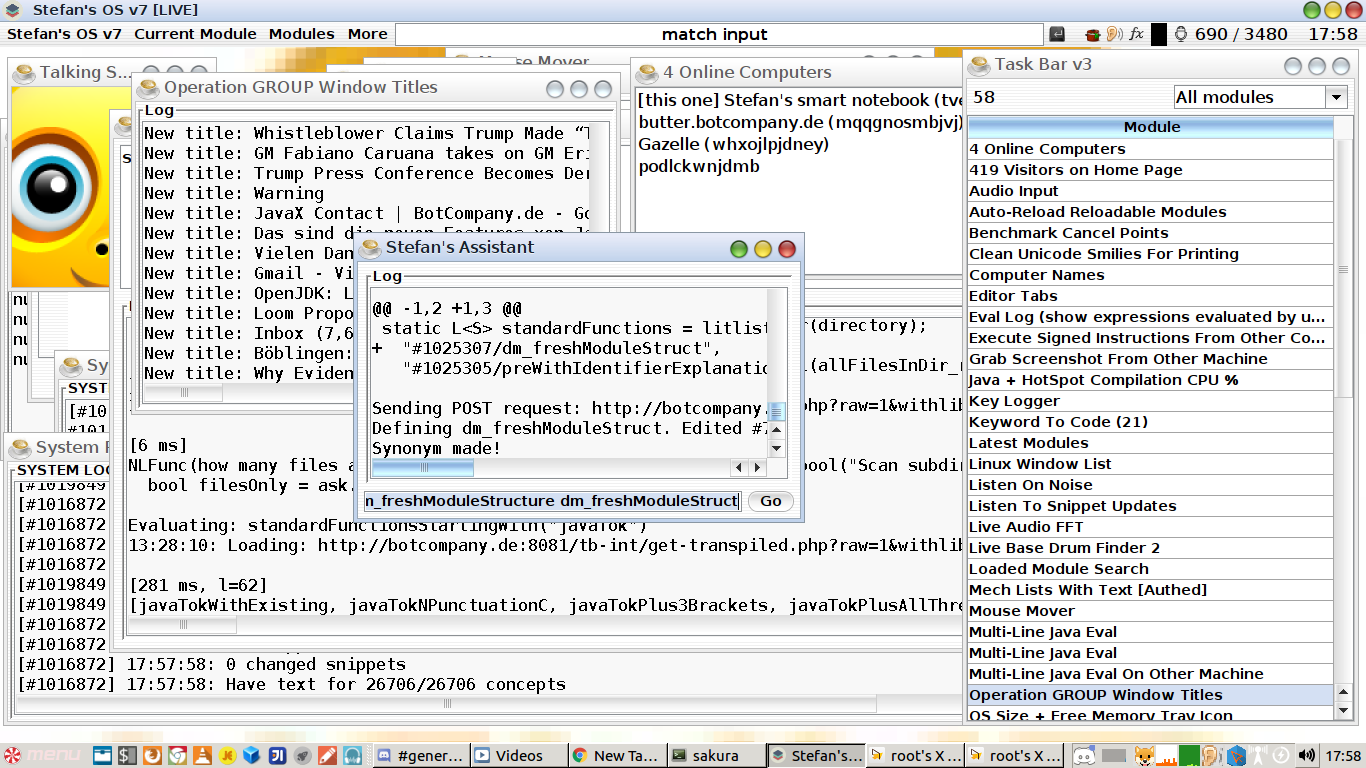The image size is (1366, 768).
Task: Click the microphone icon in top bar
Action: [x=1181, y=34]
